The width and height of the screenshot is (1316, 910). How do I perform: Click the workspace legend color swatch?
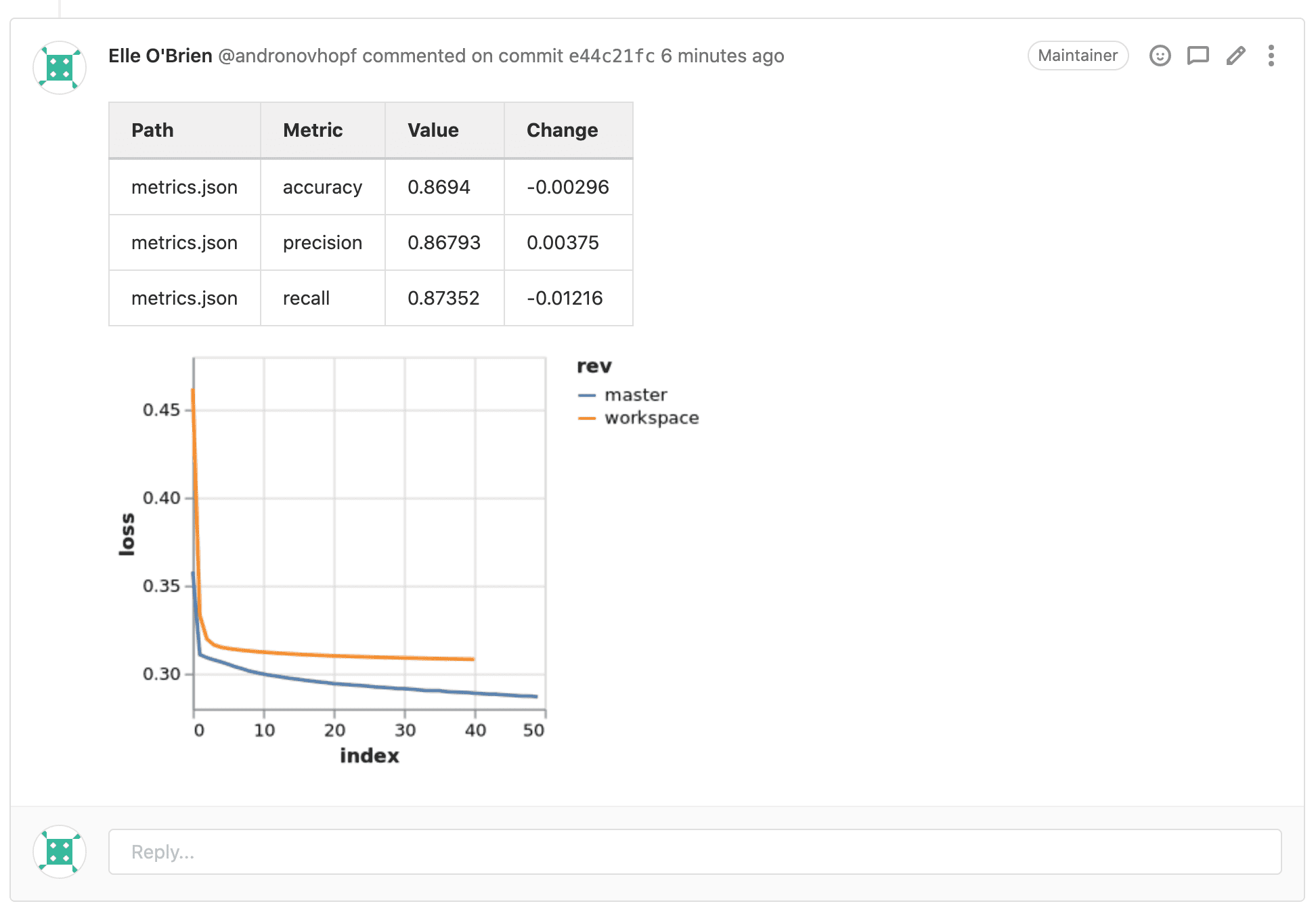586,418
